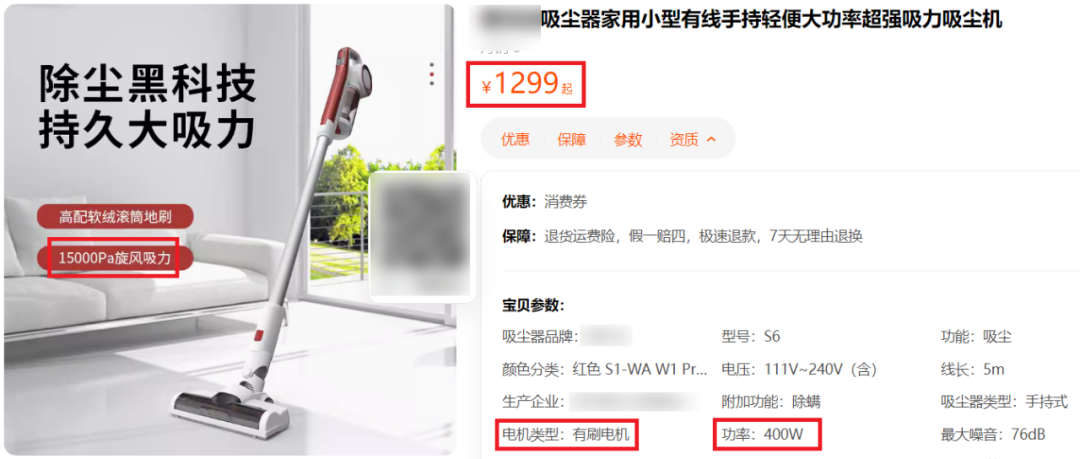The image size is (1080, 459).
Task: Click the 高配软绒滚筒地刷 red badge
Action: tap(115, 217)
